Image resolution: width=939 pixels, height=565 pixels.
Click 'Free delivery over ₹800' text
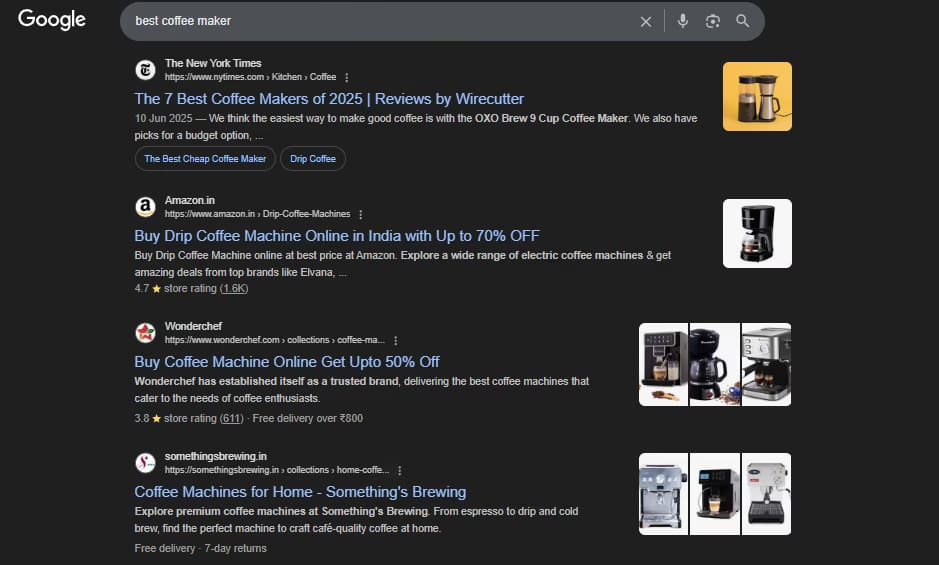tap(308, 418)
